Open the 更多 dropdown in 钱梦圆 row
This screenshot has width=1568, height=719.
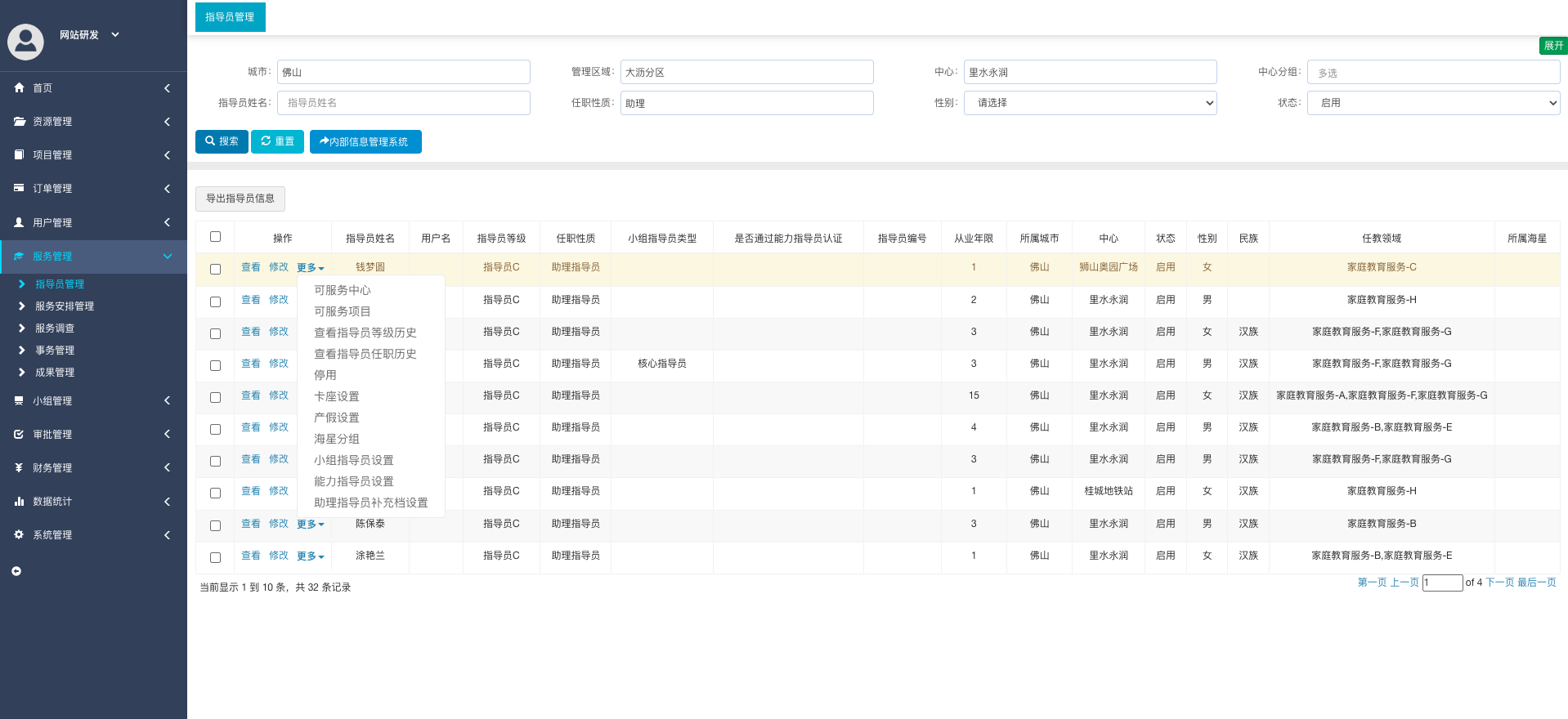tap(310, 268)
